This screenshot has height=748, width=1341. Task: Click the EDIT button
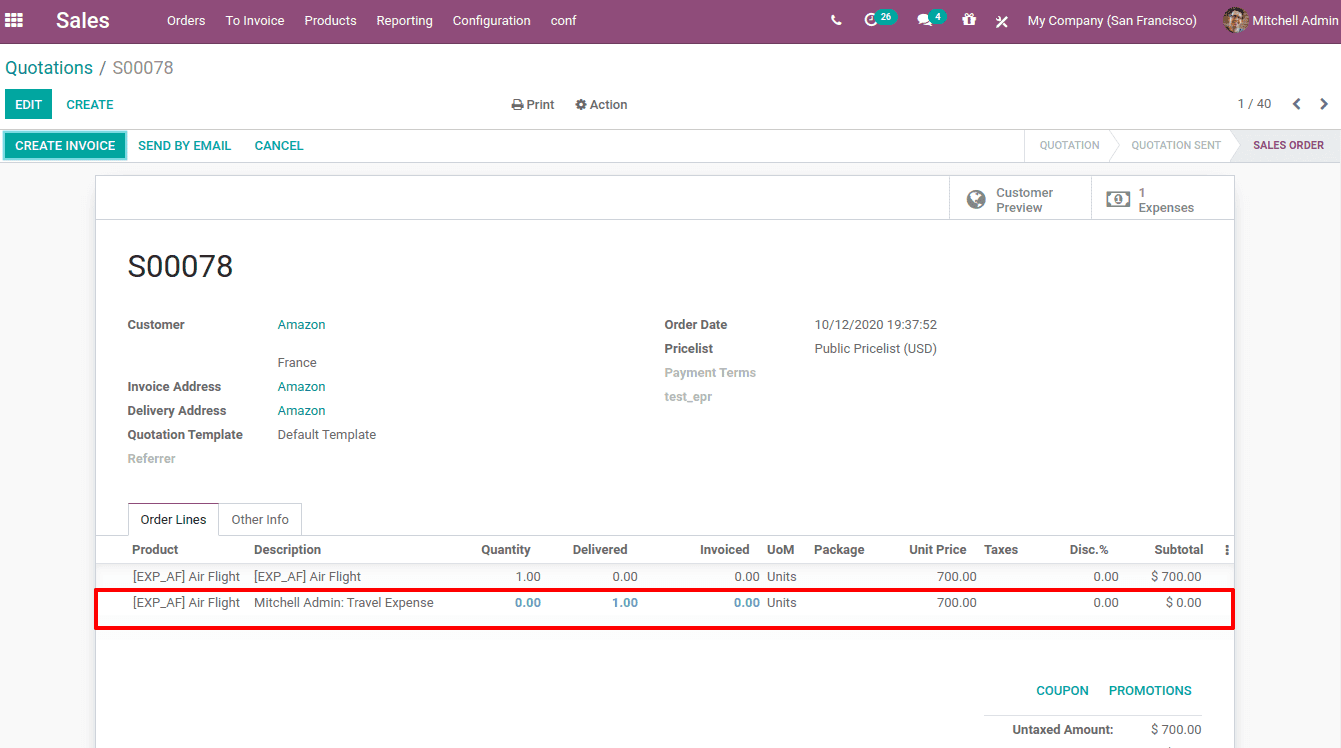tap(28, 104)
